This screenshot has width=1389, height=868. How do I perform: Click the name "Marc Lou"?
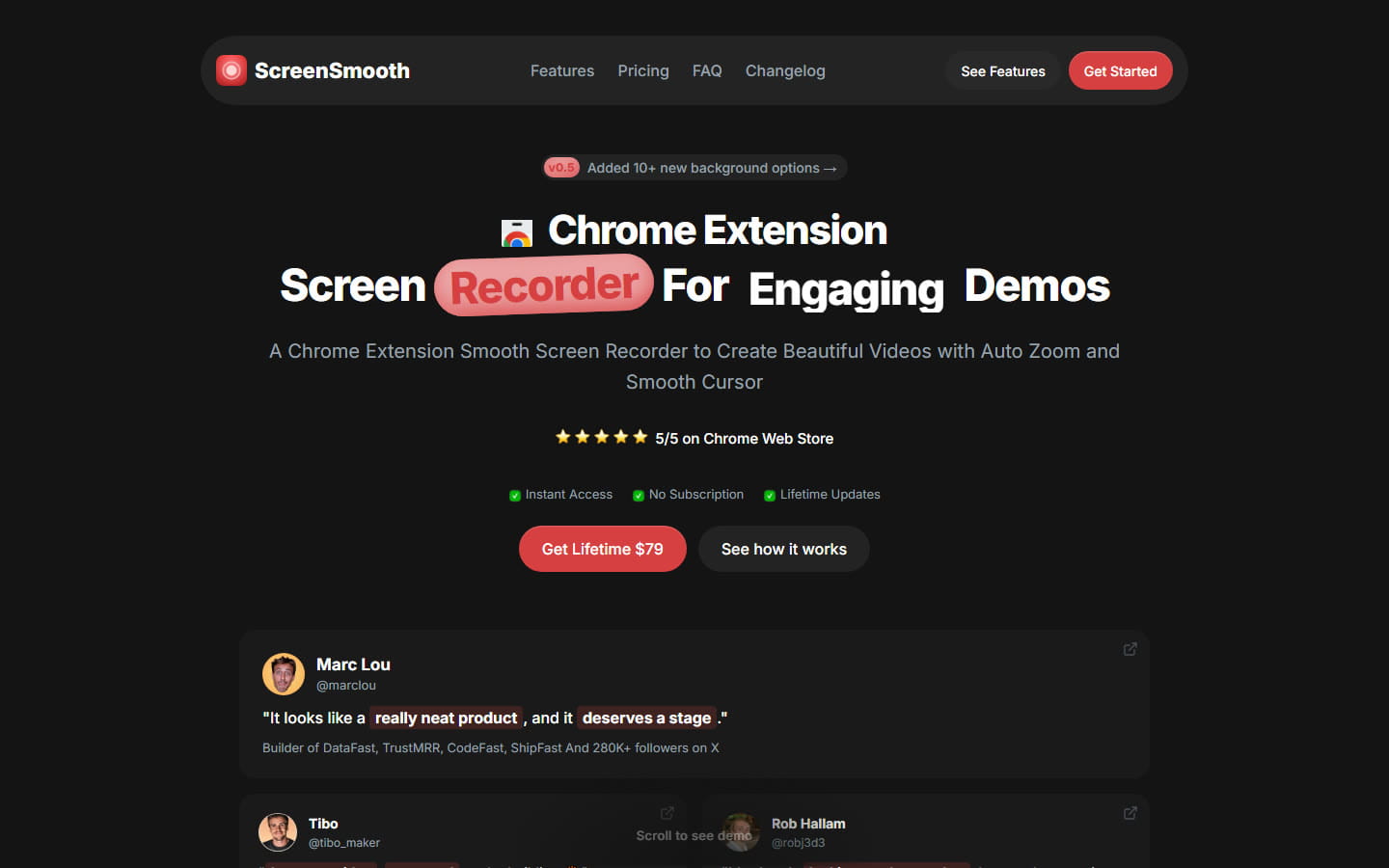click(x=353, y=665)
